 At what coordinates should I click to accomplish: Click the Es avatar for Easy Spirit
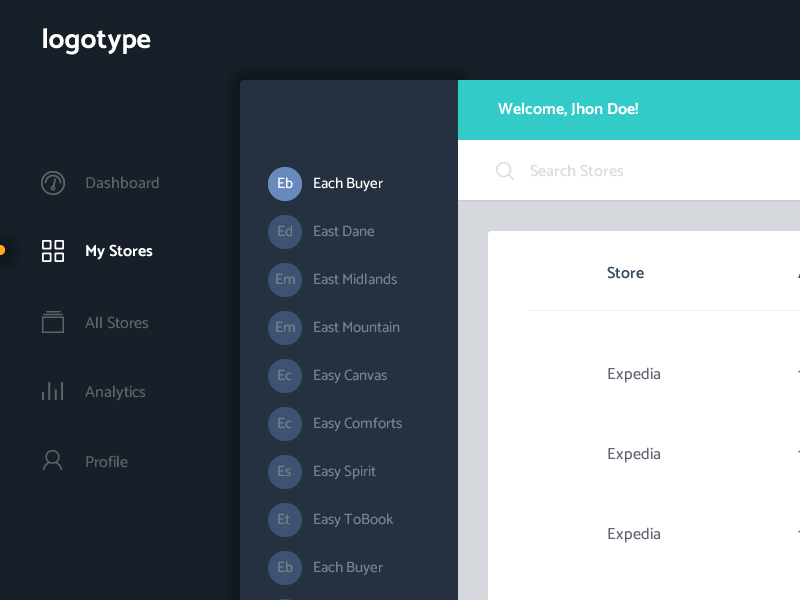[285, 471]
